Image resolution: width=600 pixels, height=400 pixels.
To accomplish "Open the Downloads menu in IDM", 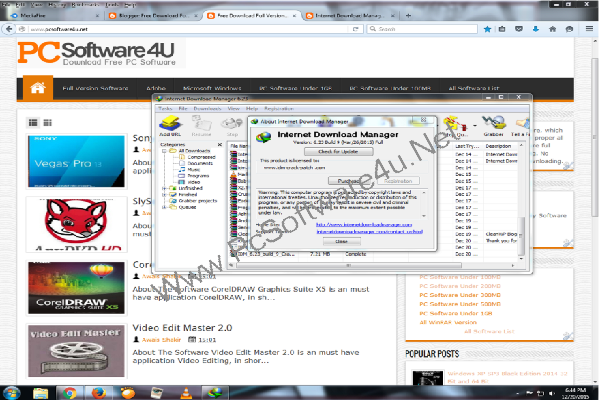I will pyautogui.click(x=207, y=109).
